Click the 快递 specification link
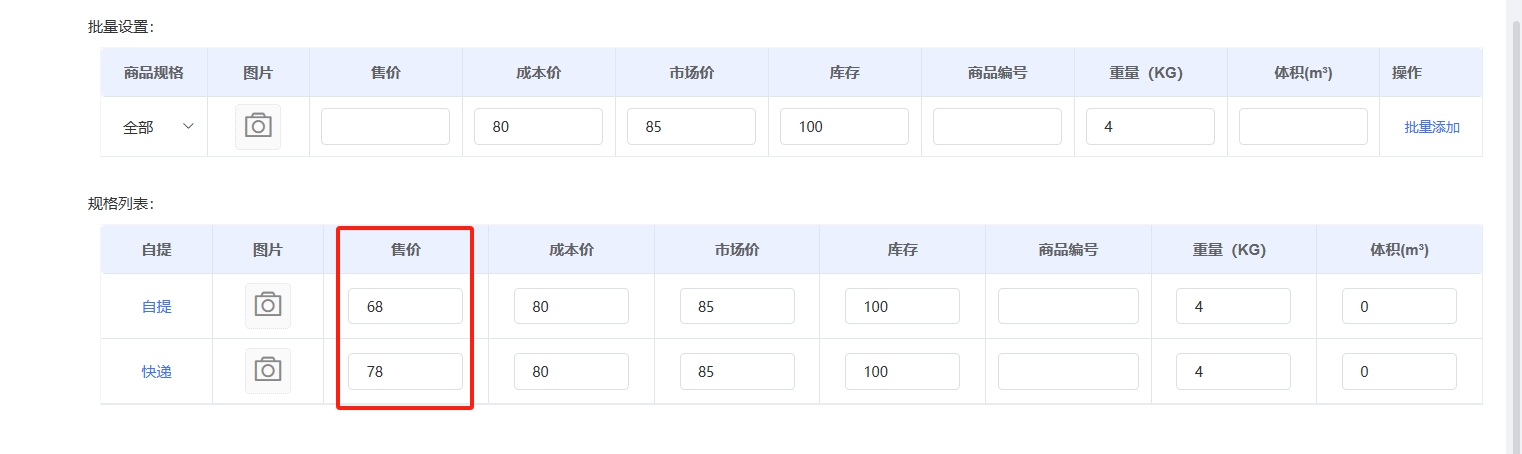Viewport: 1522px width, 454px height. pos(156,372)
